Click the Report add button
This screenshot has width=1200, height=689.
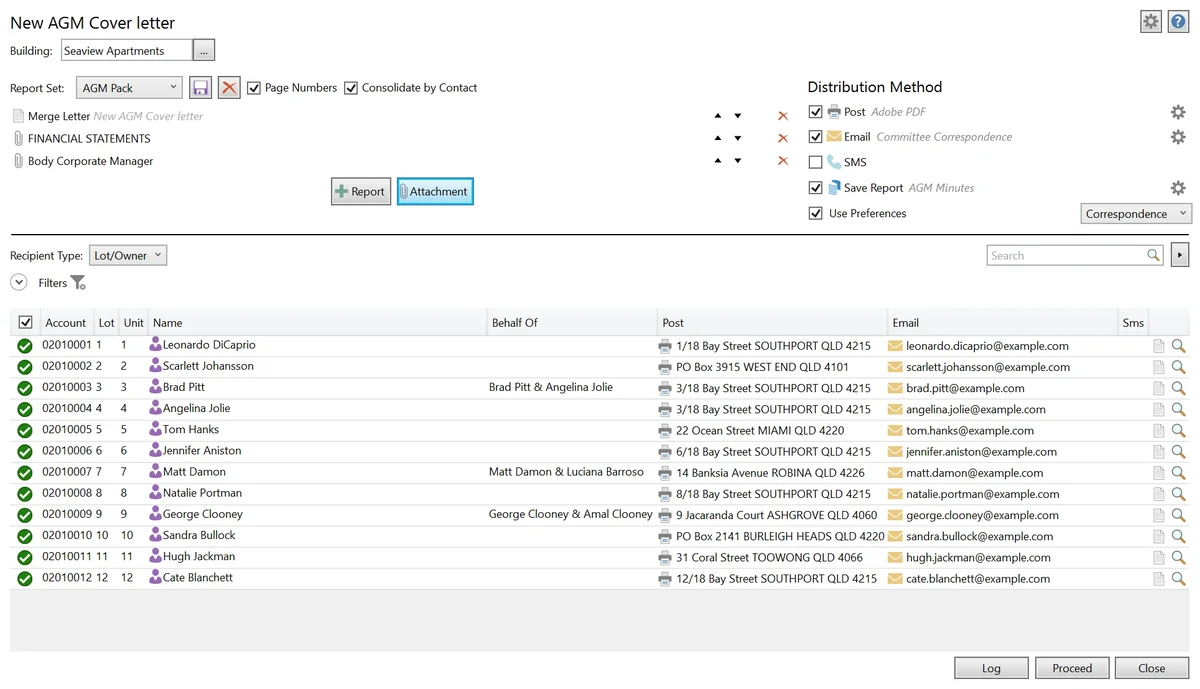(x=361, y=192)
